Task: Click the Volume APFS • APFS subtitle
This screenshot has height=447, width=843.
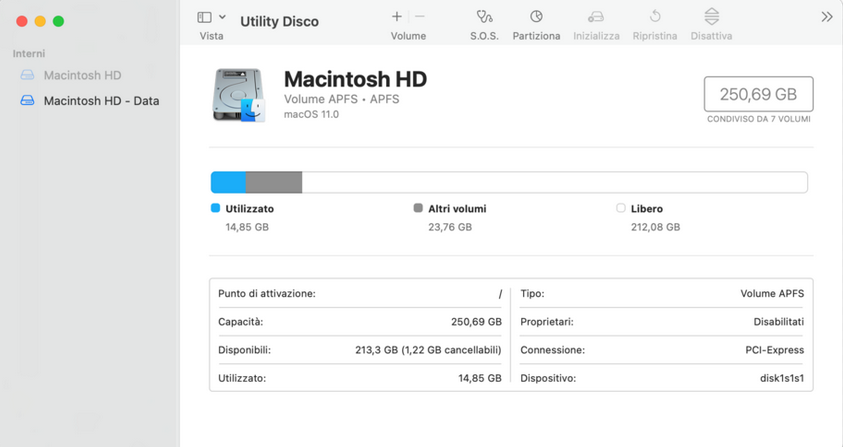Action: point(341,99)
